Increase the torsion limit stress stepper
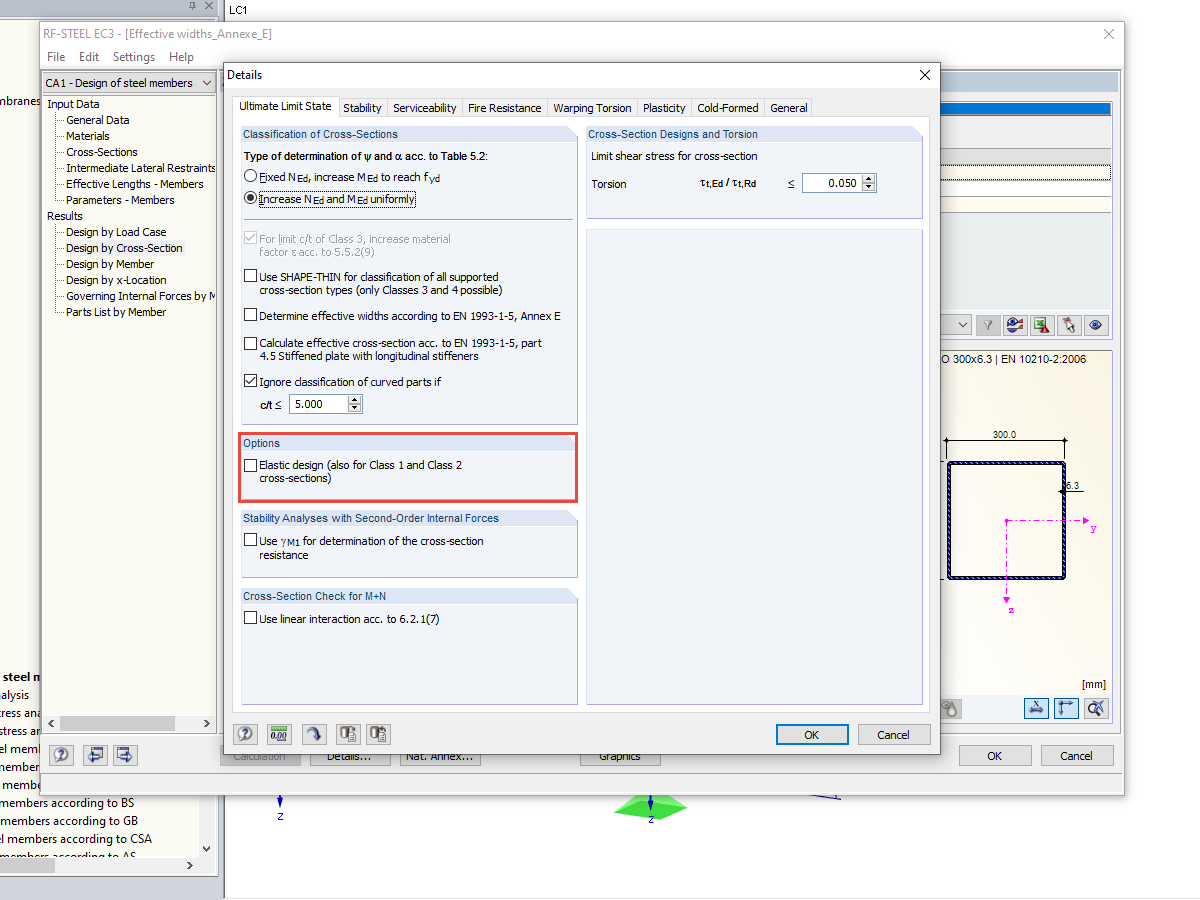 coord(867,179)
